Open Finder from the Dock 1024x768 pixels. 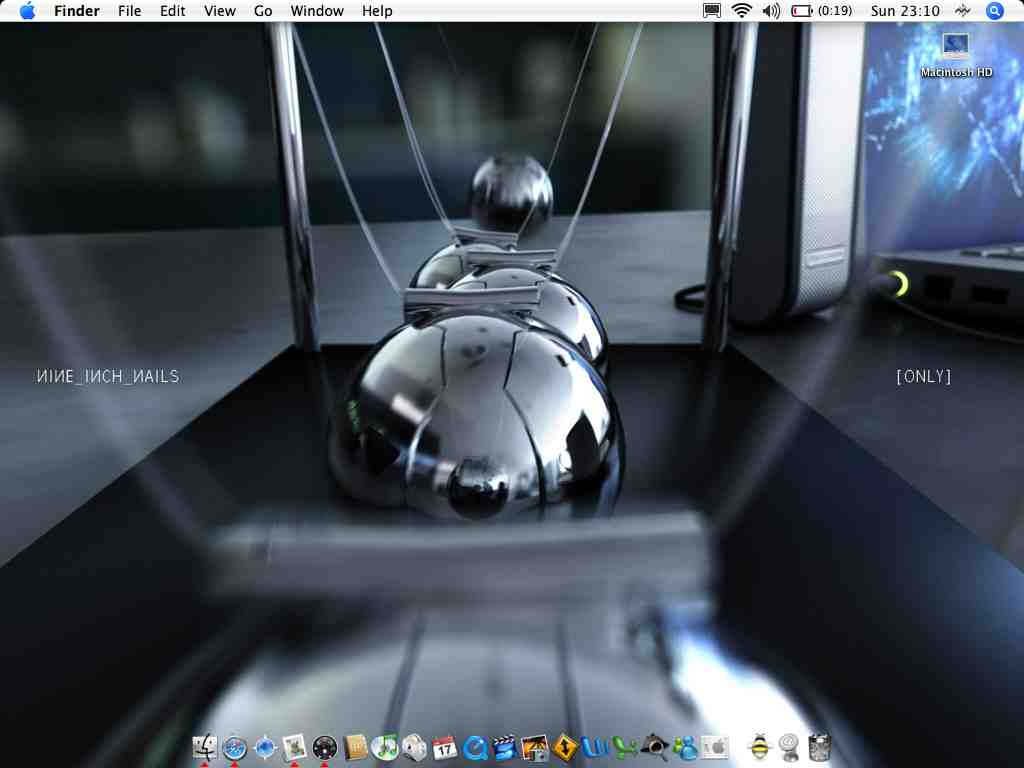click(x=204, y=746)
